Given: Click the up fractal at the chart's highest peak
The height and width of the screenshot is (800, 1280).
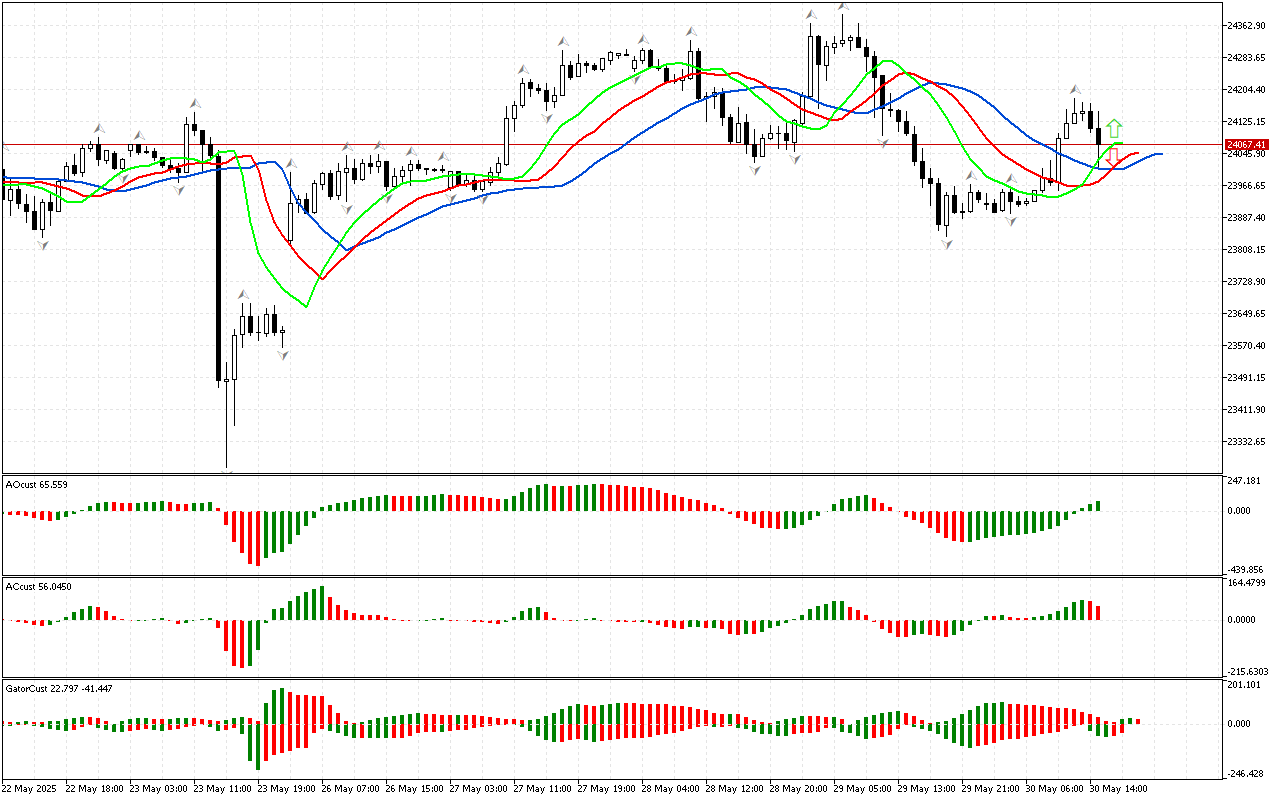Looking at the screenshot, I should click(844, 7).
